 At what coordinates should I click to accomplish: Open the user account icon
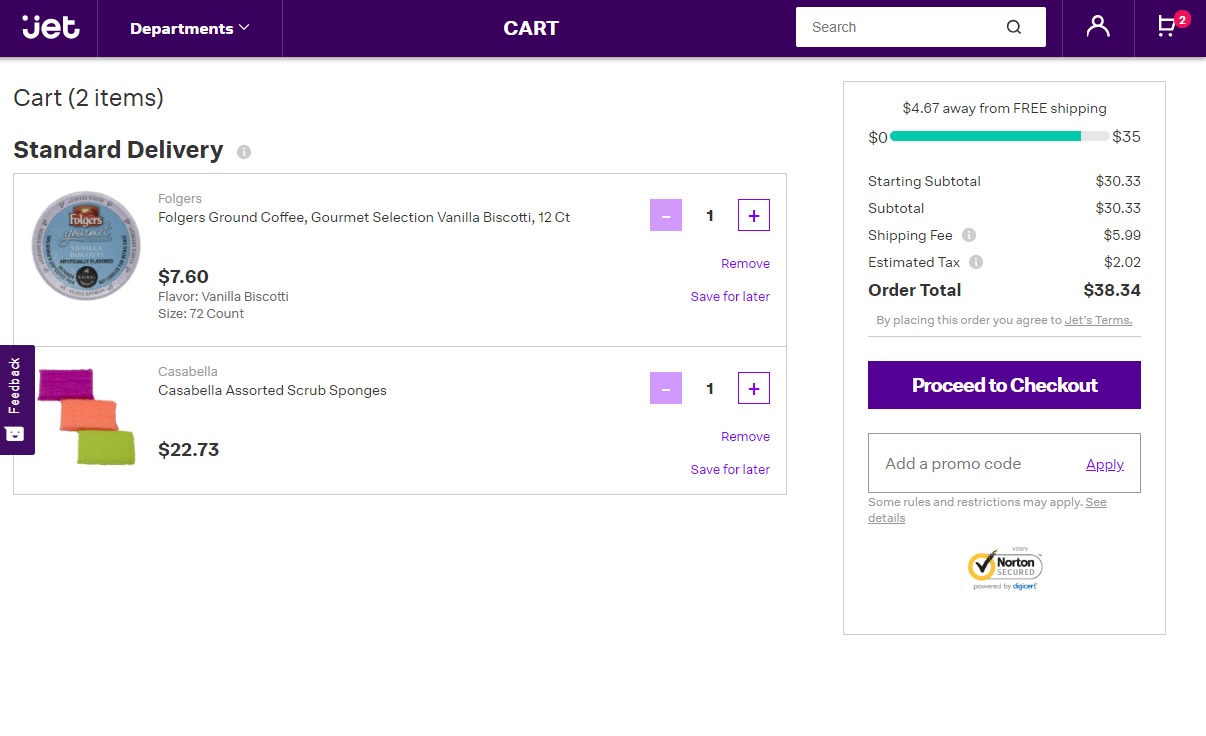tap(1098, 27)
